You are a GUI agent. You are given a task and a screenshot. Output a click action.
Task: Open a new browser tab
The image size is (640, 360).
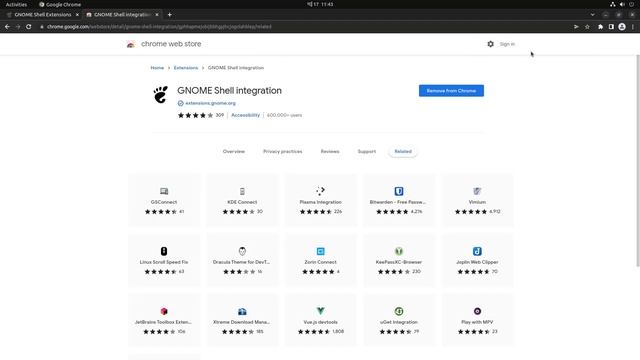[x=169, y=15]
